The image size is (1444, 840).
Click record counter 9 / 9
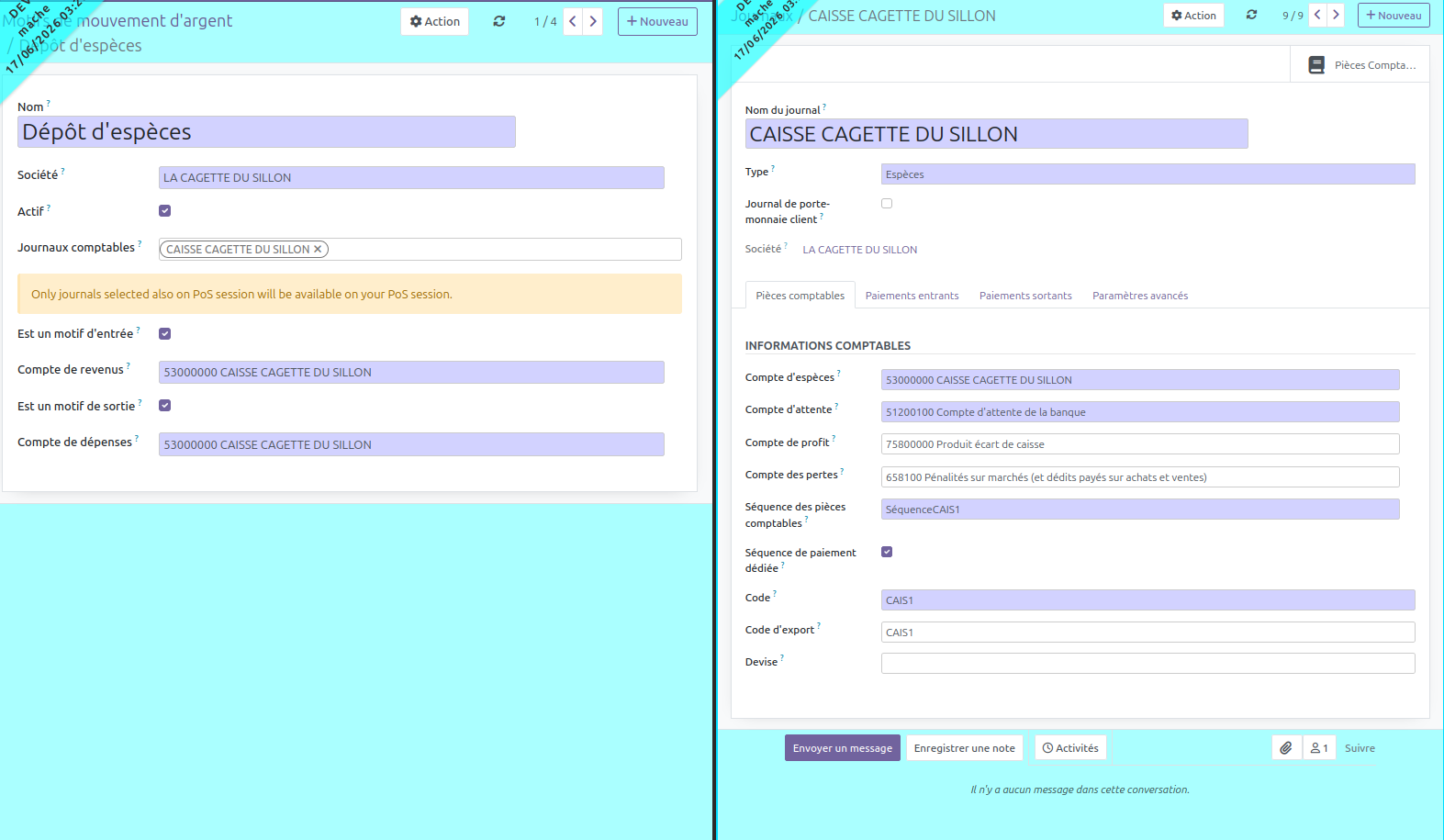[1293, 15]
